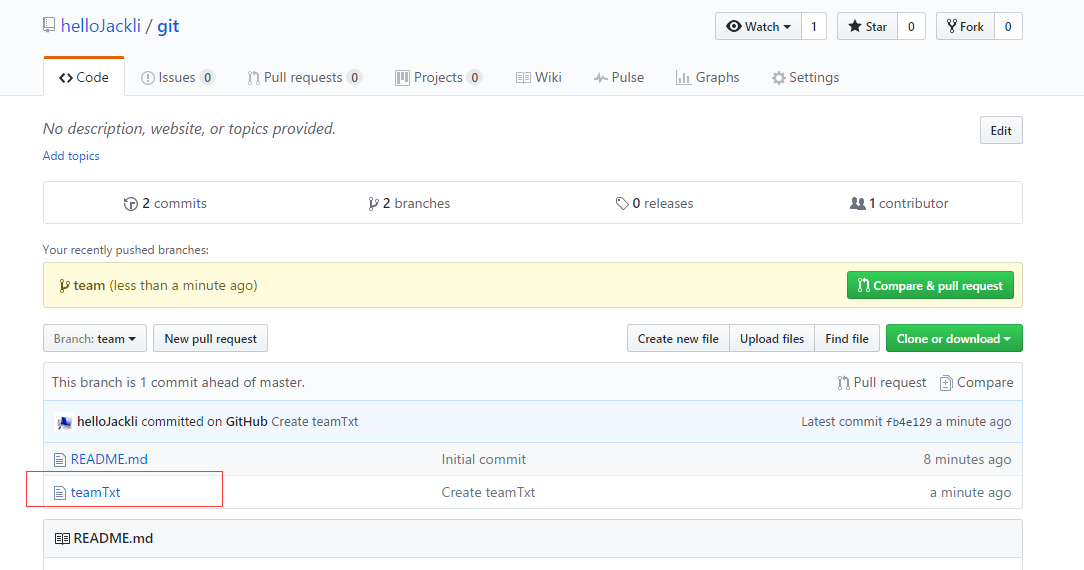Viewport: 1084px width, 570px height.
Task: Click the star icon in Star button
Action: pyautogui.click(x=855, y=26)
